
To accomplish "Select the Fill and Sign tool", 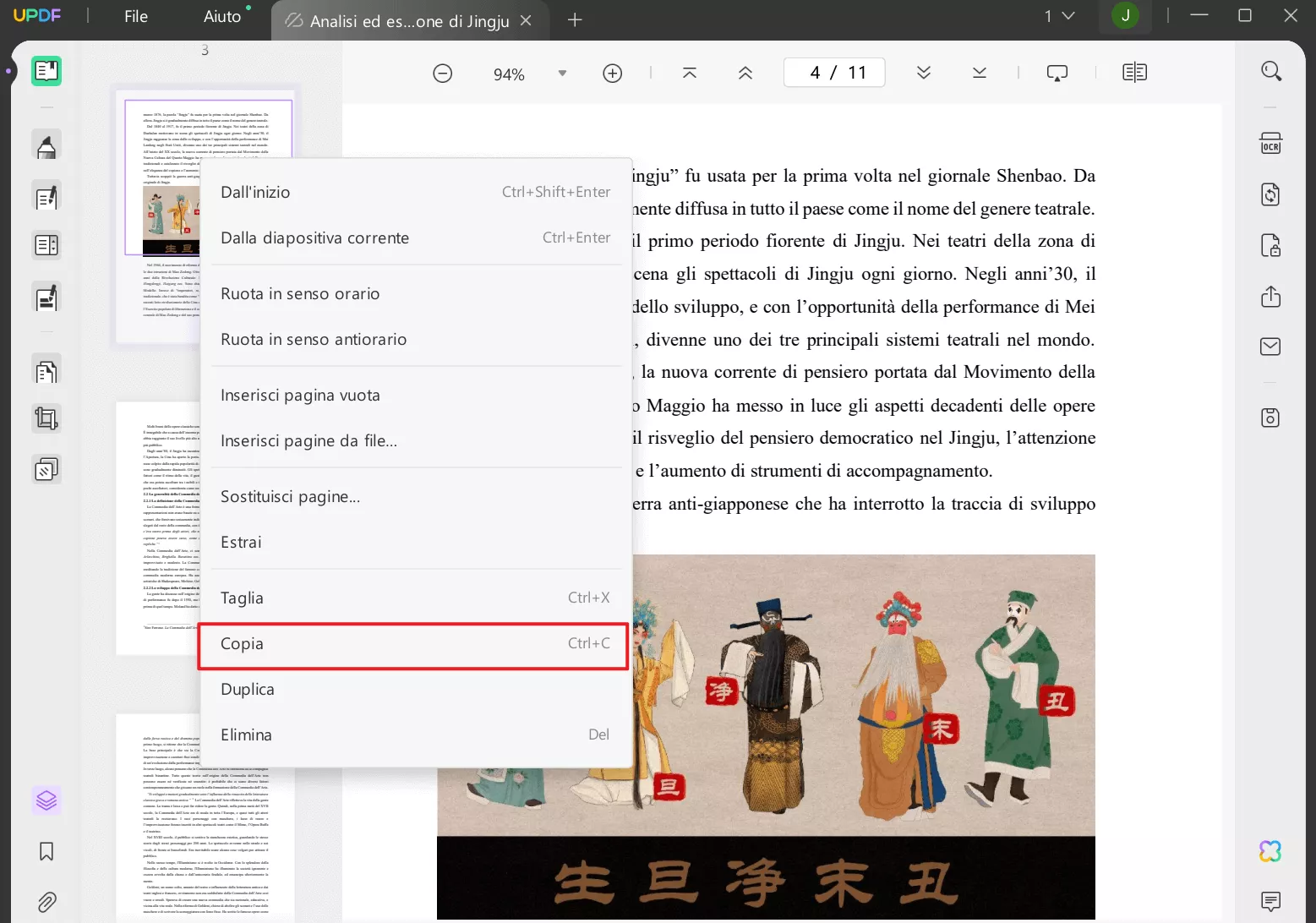I will click(46, 298).
